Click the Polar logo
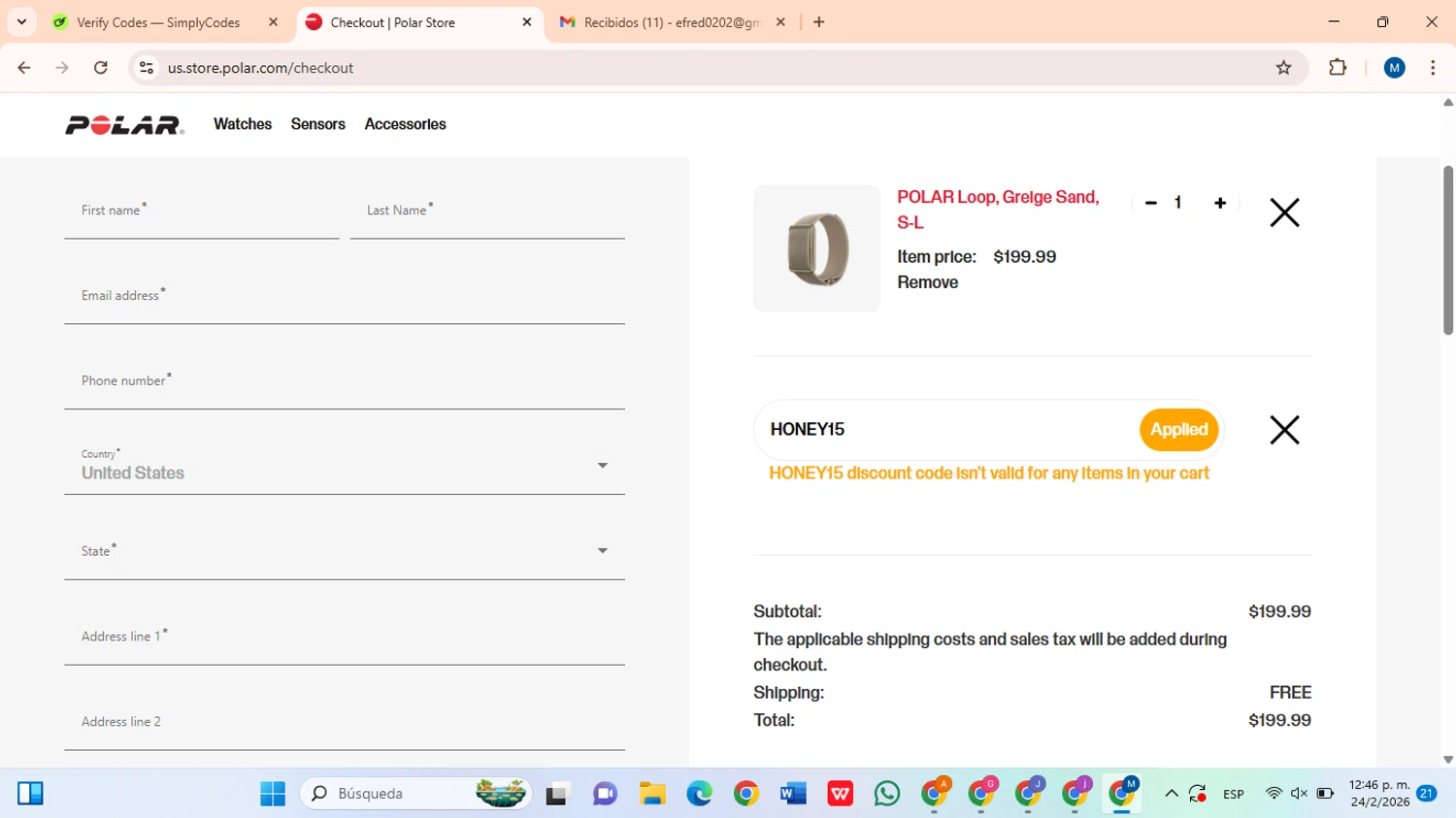The height and width of the screenshot is (818, 1456). tap(124, 125)
